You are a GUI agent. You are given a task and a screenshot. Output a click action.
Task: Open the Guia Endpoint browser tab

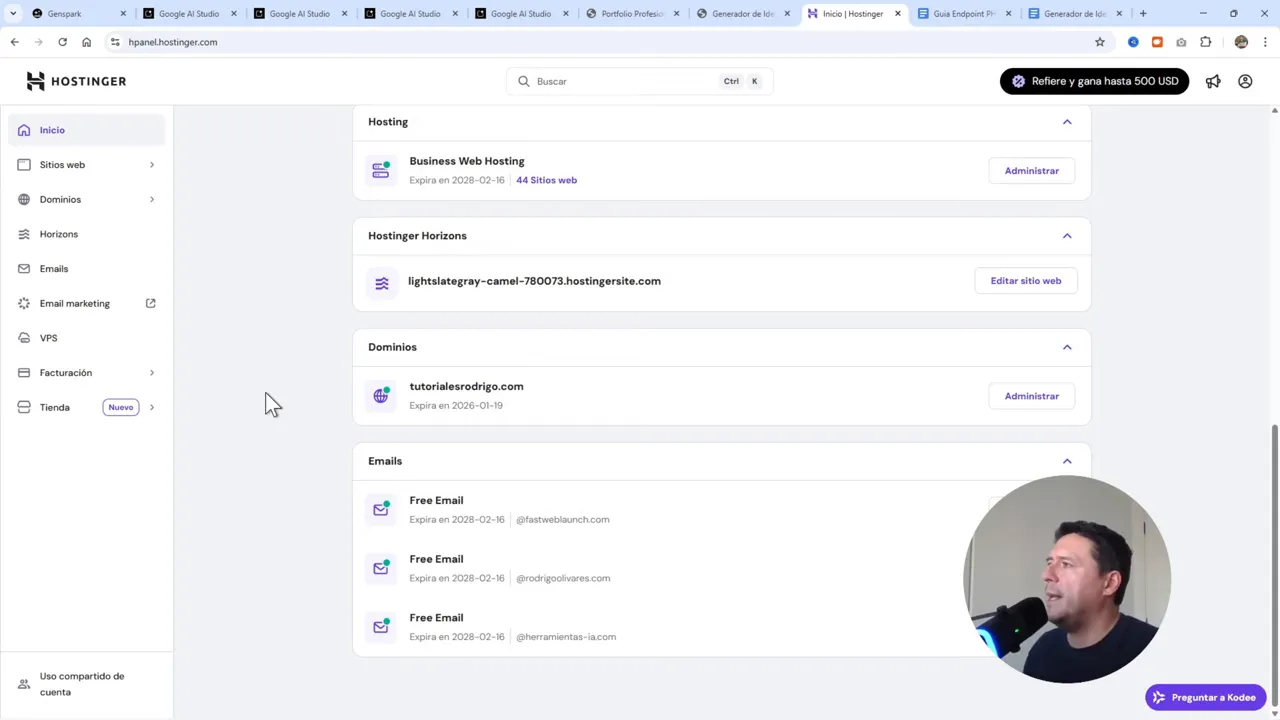pyautogui.click(x=963, y=13)
